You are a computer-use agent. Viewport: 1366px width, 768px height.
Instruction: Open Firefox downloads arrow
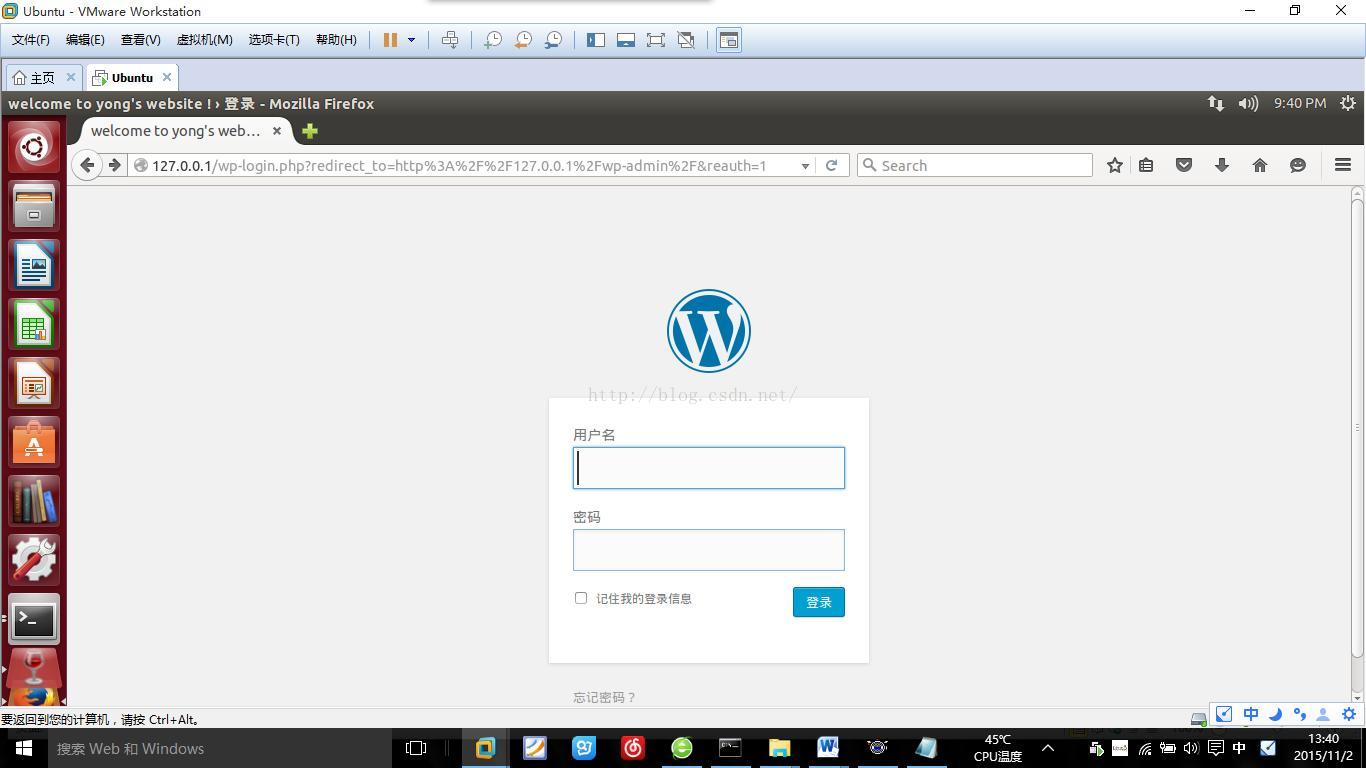pyautogui.click(x=1222, y=165)
